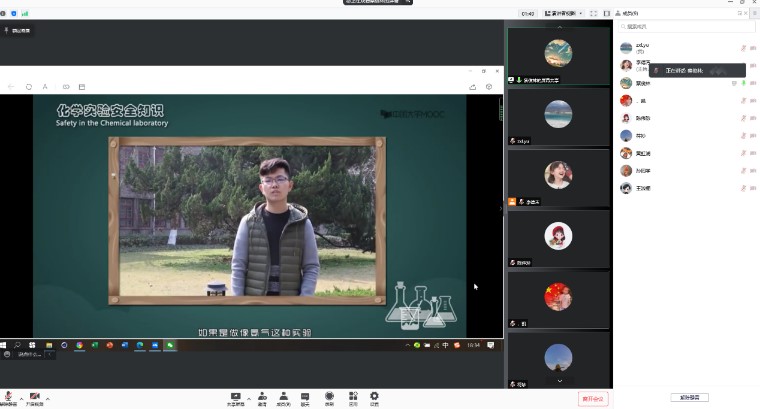Click the record icon

tap(329, 399)
